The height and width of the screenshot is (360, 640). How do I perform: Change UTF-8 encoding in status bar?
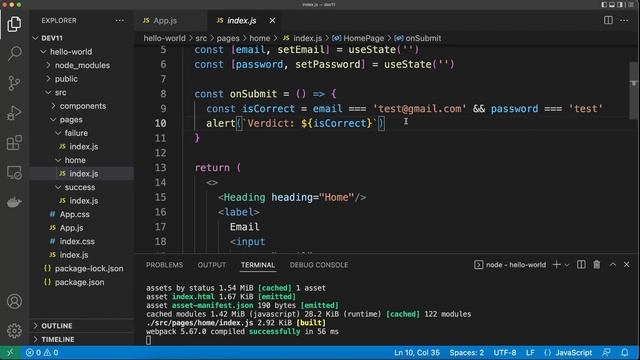coord(504,353)
